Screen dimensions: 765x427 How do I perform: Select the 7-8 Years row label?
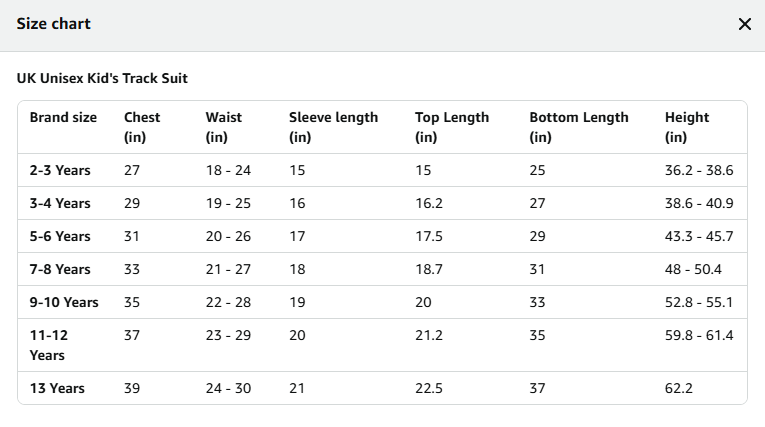pos(60,269)
